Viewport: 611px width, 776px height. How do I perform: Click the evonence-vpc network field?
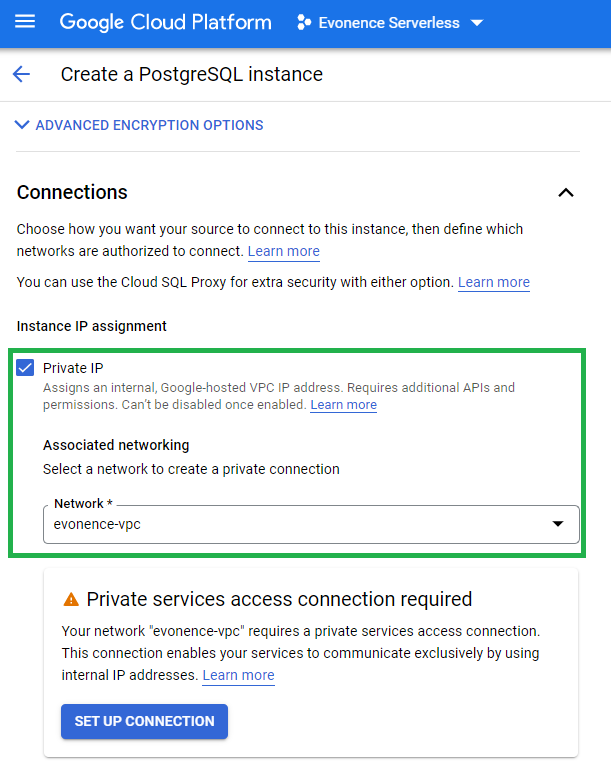pyautogui.click(x=311, y=524)
